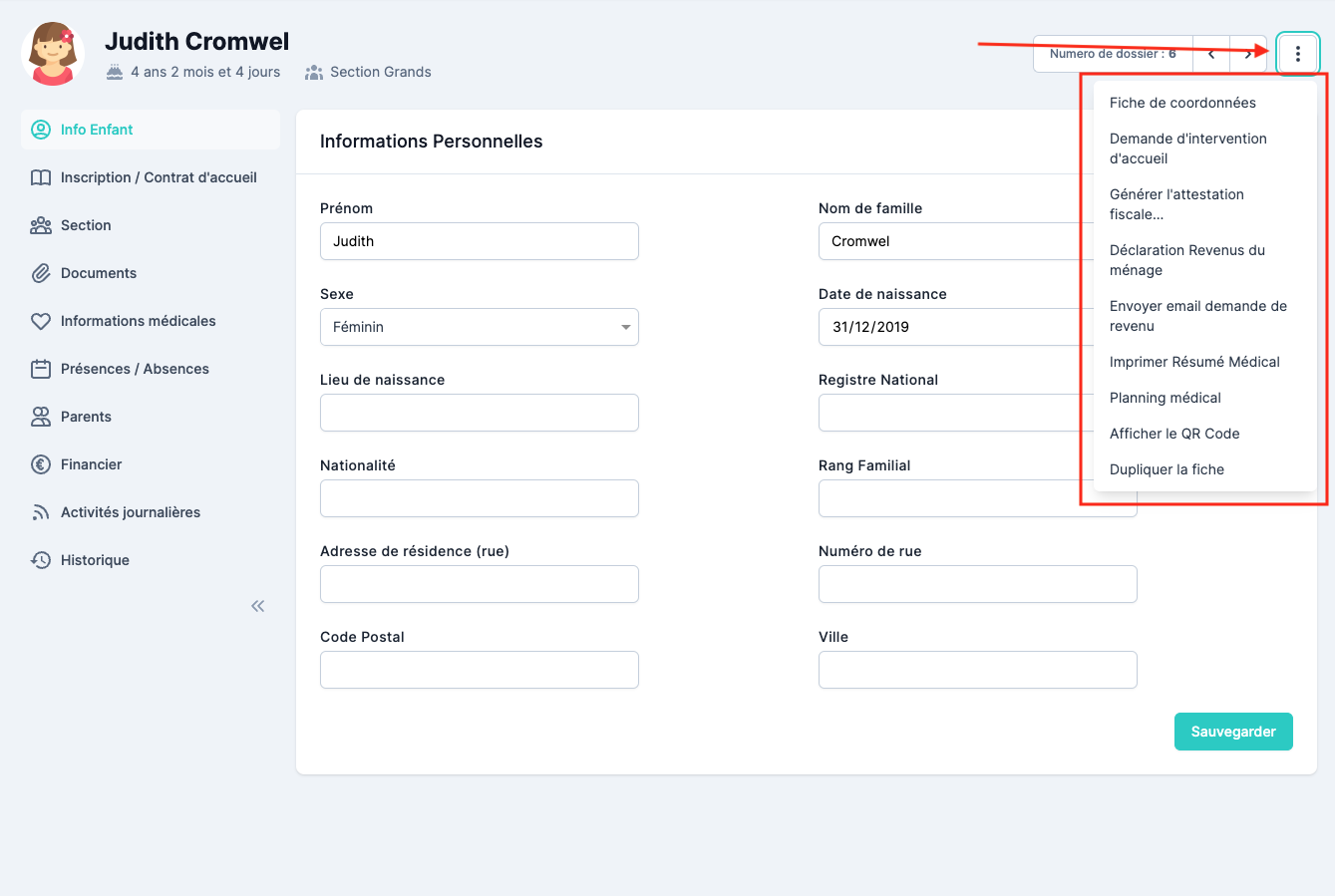Open the Documents paperclip section

(98, 273)
